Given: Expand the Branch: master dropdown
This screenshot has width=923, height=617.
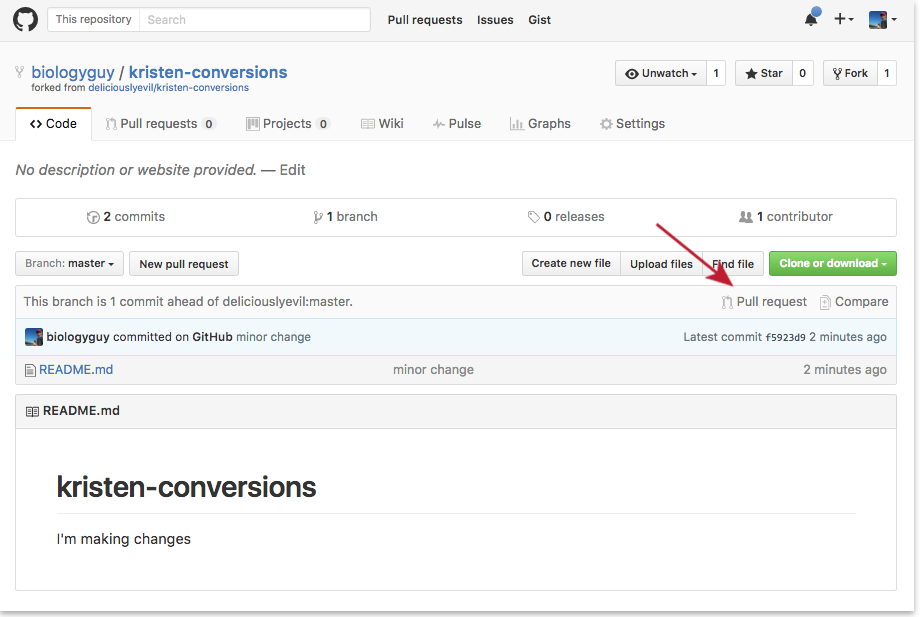Looking at the screenshot, I should pos(69,263).
